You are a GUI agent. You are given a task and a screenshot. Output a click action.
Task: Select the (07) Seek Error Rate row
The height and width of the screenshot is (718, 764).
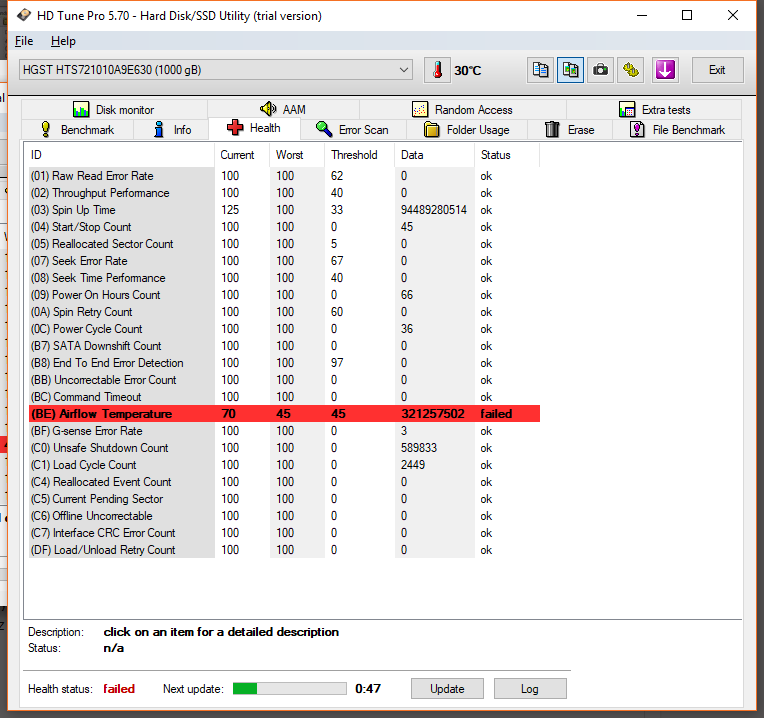pyautogui.click(x=284, y=261)
